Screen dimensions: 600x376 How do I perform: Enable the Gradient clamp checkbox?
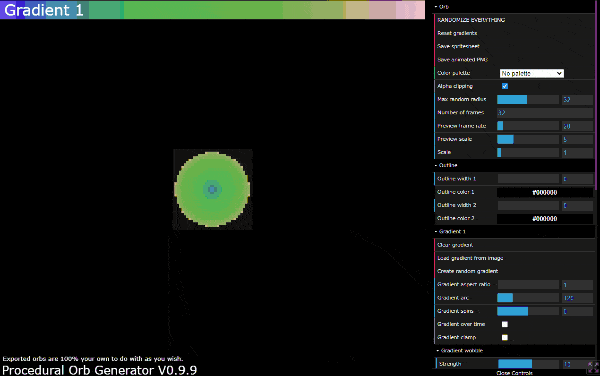(x=505, y=337)
